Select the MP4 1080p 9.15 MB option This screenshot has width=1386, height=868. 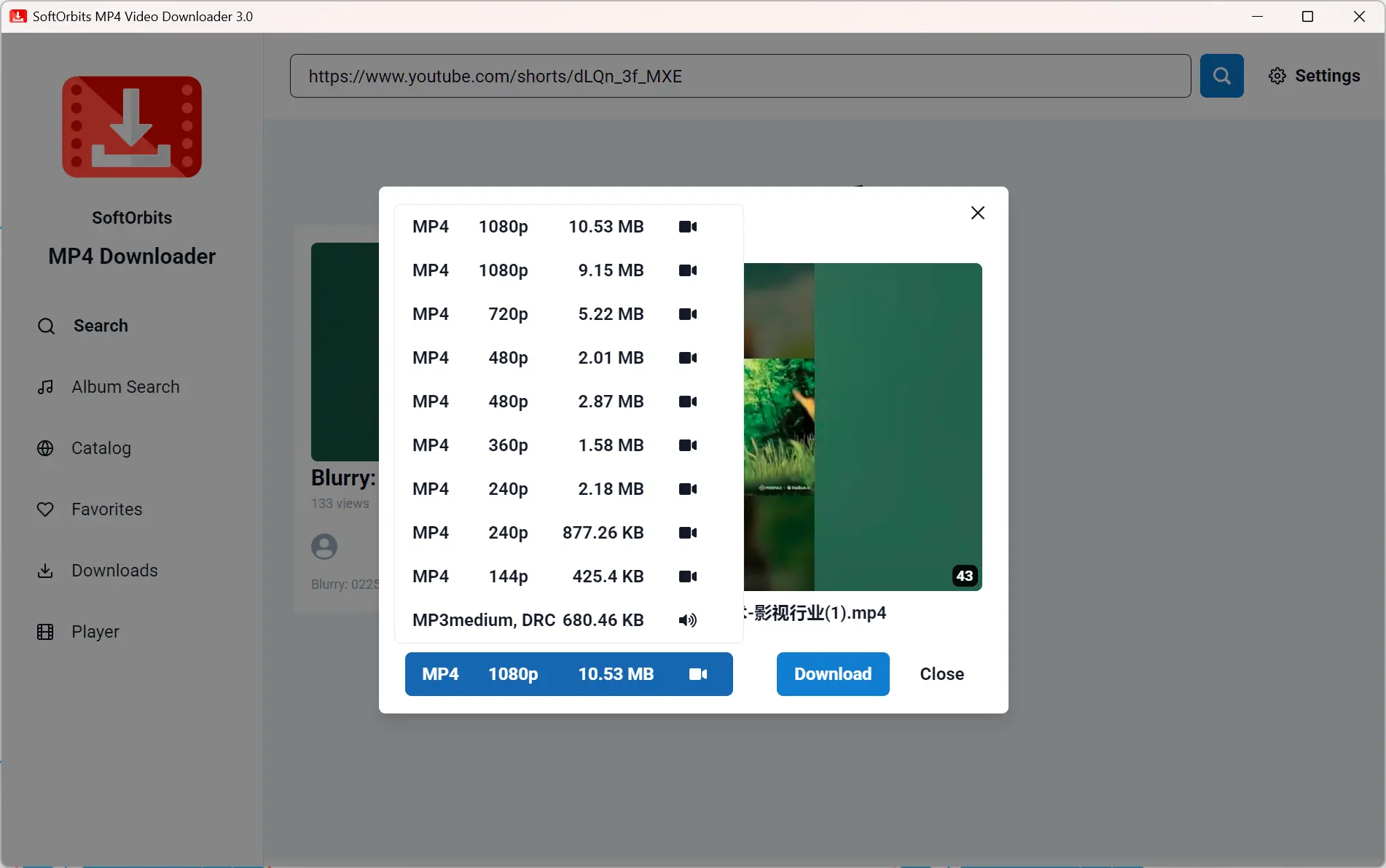coord(568,270)
